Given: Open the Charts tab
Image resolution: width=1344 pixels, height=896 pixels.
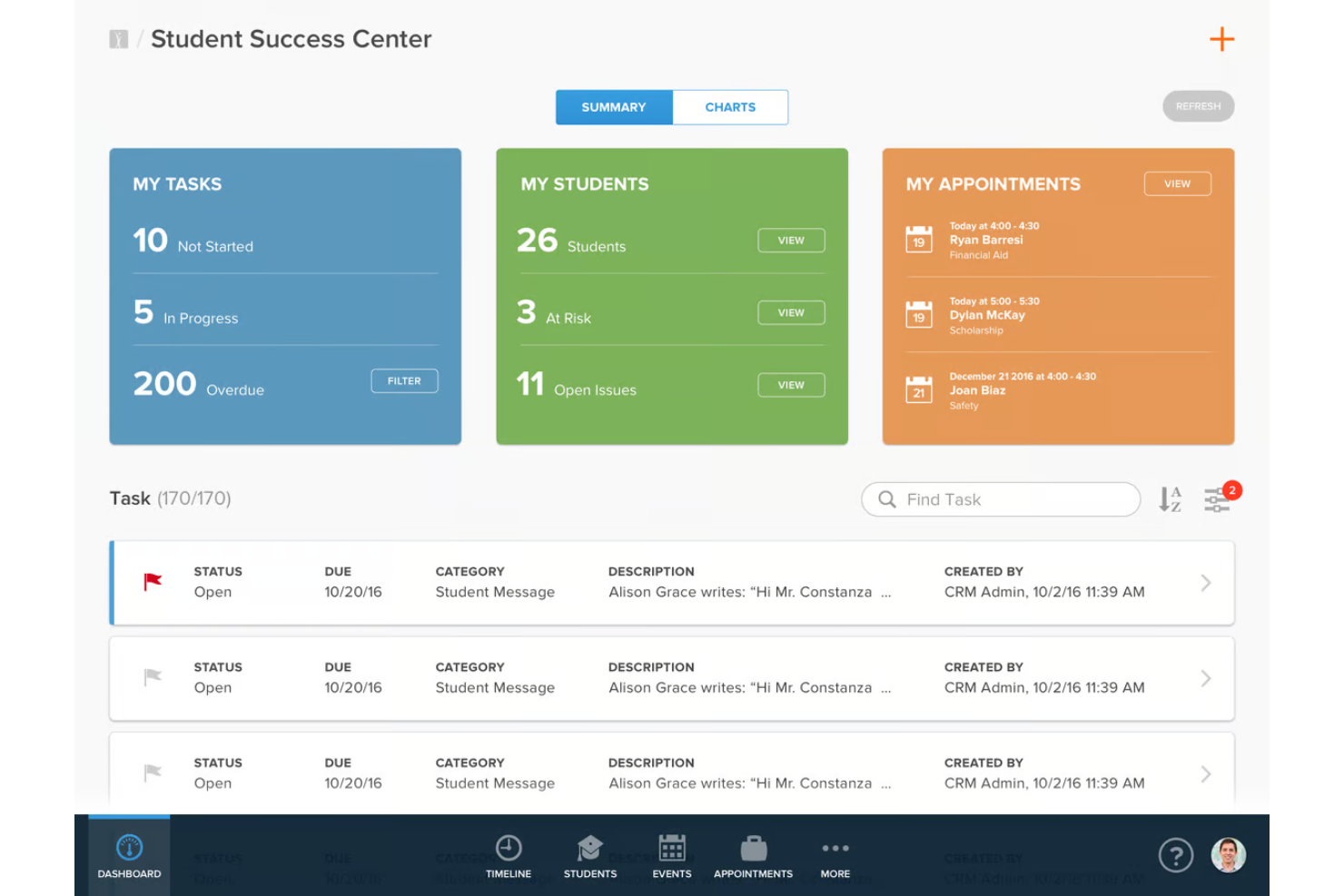Looking at the screenshot, I should 730,107.
